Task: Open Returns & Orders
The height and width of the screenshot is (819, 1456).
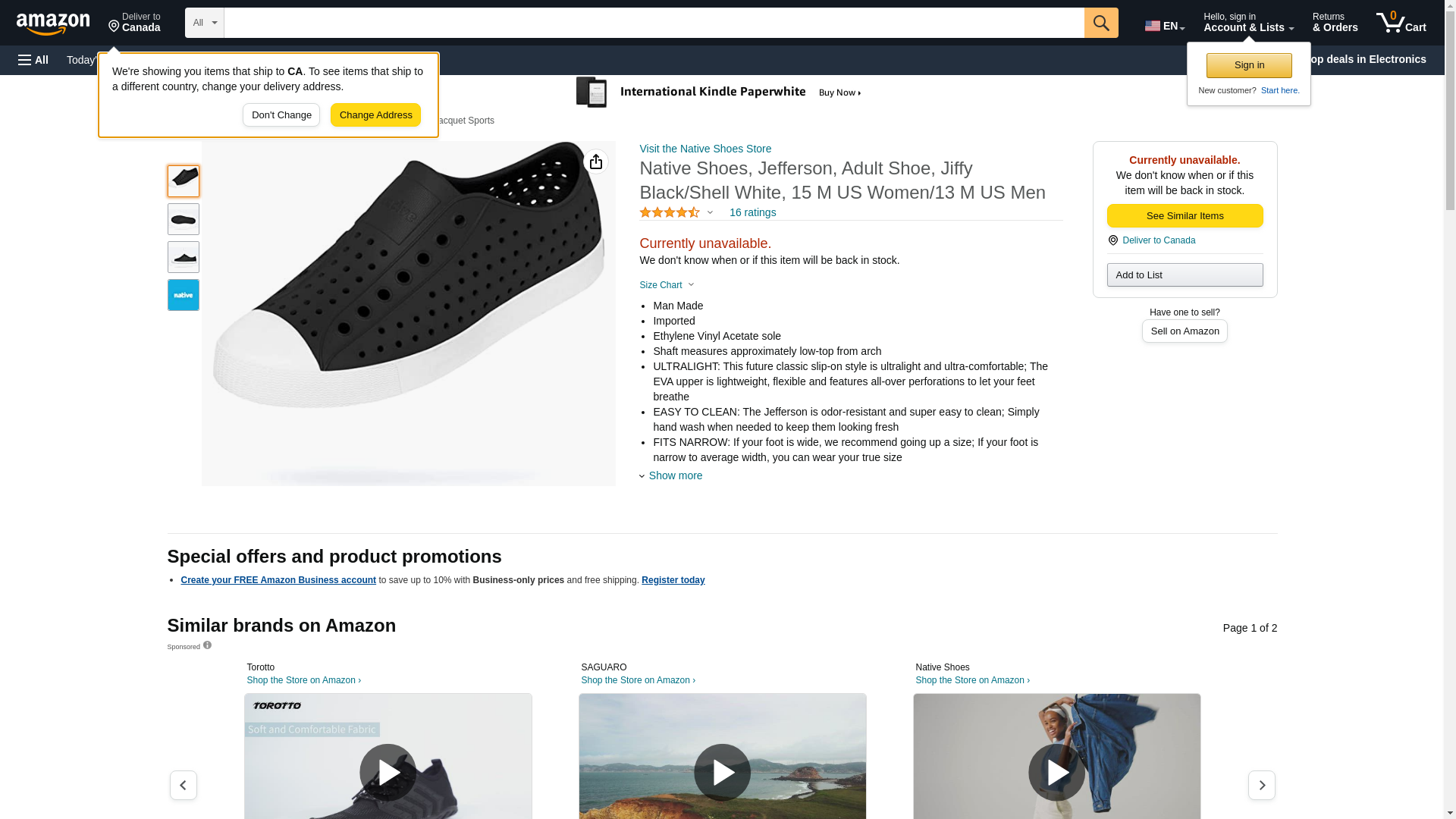Action: pos(1335,23)
